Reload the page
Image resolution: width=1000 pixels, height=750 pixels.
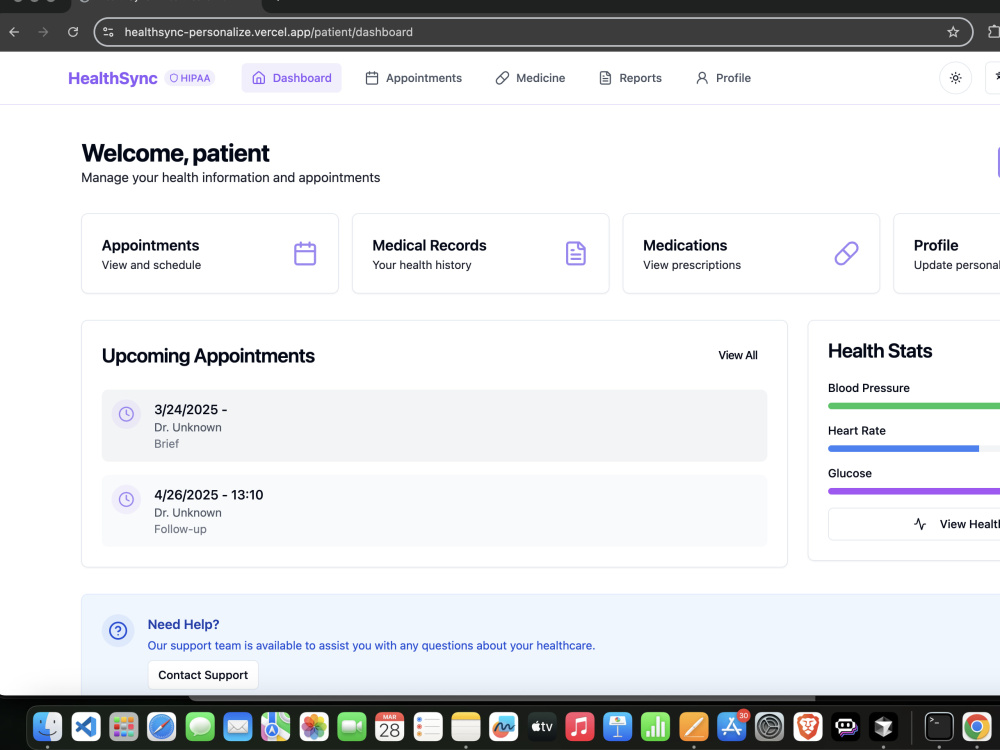(x=73, y=32)
